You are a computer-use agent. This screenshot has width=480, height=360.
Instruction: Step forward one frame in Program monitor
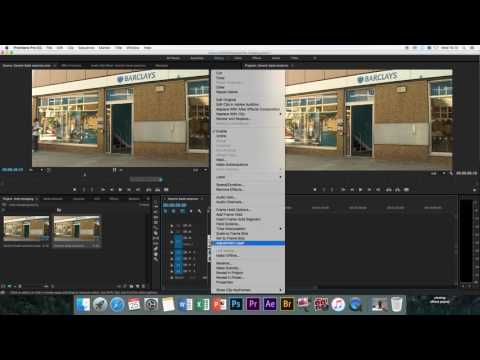[x=369, y=190]
